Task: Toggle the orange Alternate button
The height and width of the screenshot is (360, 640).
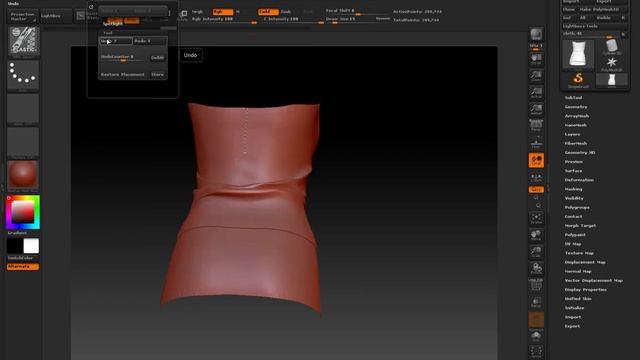Action: (x=23, y=267)
